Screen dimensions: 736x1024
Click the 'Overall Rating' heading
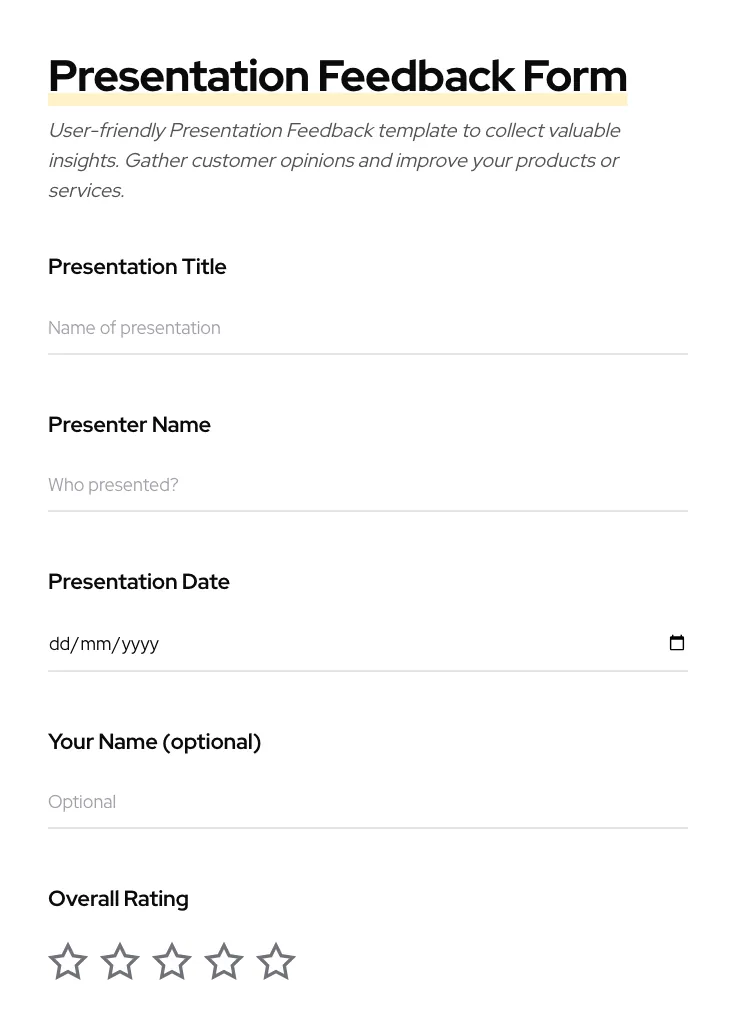[118, 898]
